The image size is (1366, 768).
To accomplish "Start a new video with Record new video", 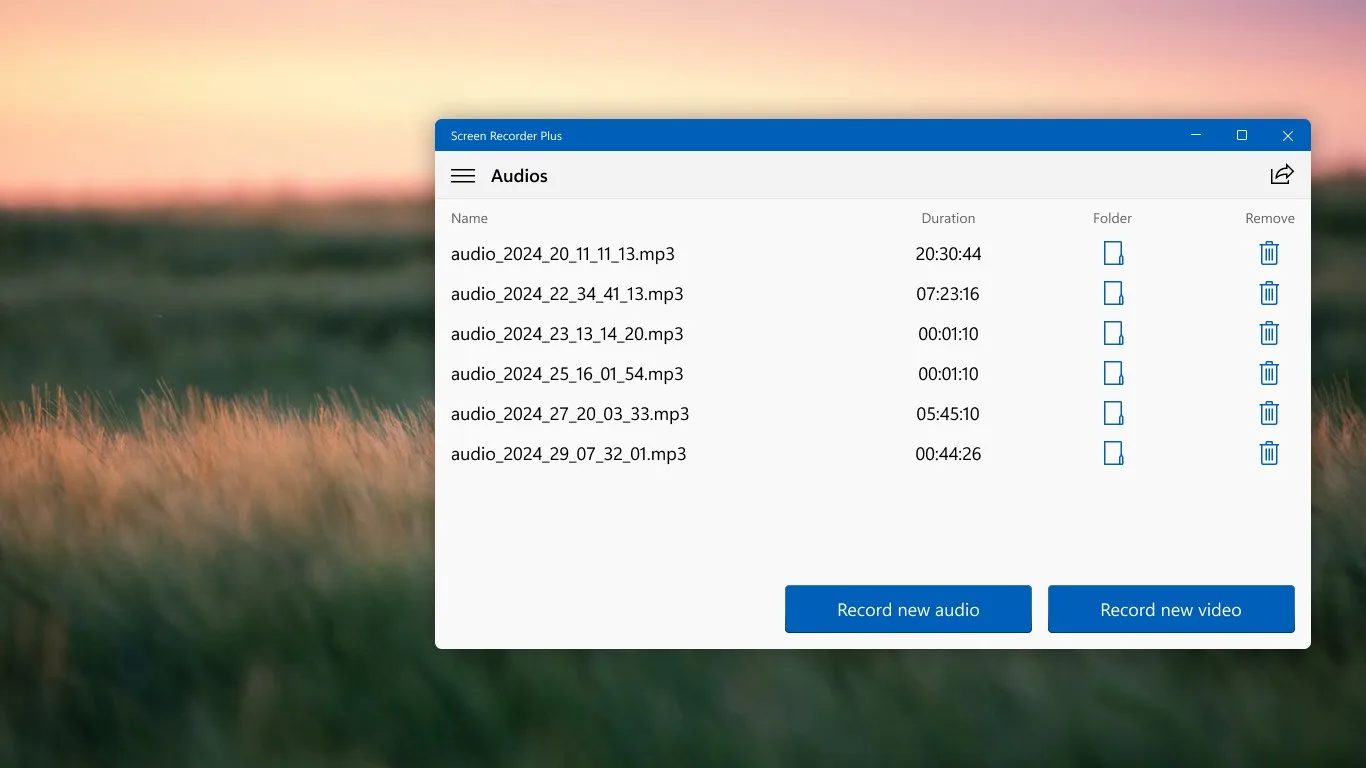I will pos(1171,609).
